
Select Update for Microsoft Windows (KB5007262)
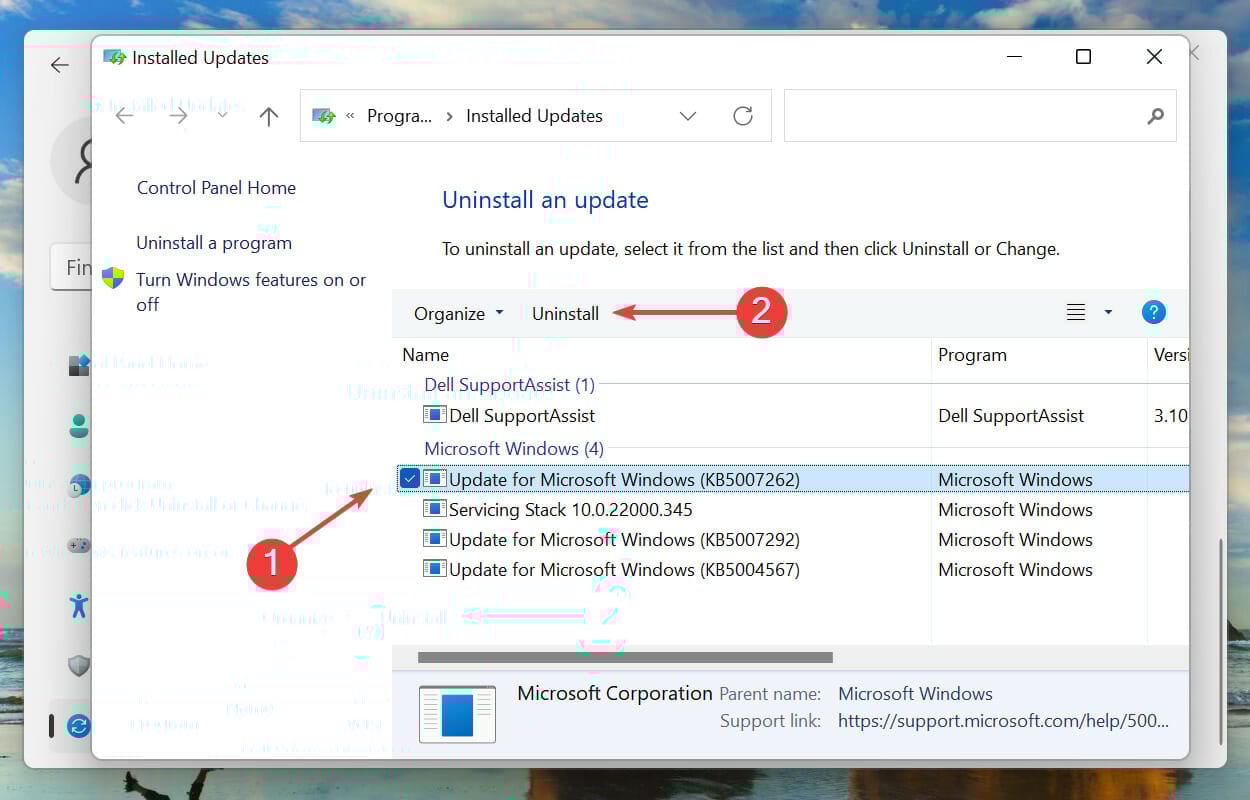(793, 479)
